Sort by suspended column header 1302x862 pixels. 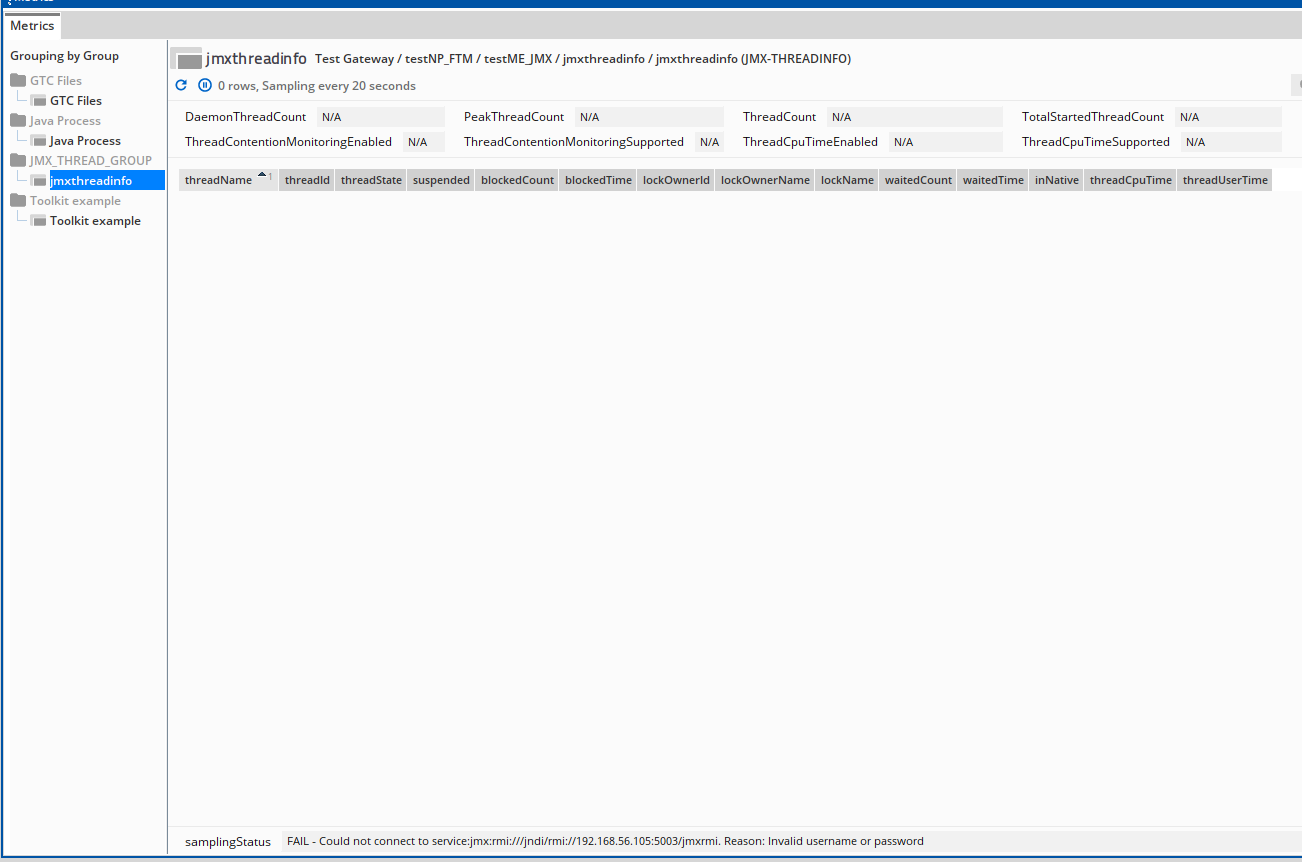(x=441, y=180)
